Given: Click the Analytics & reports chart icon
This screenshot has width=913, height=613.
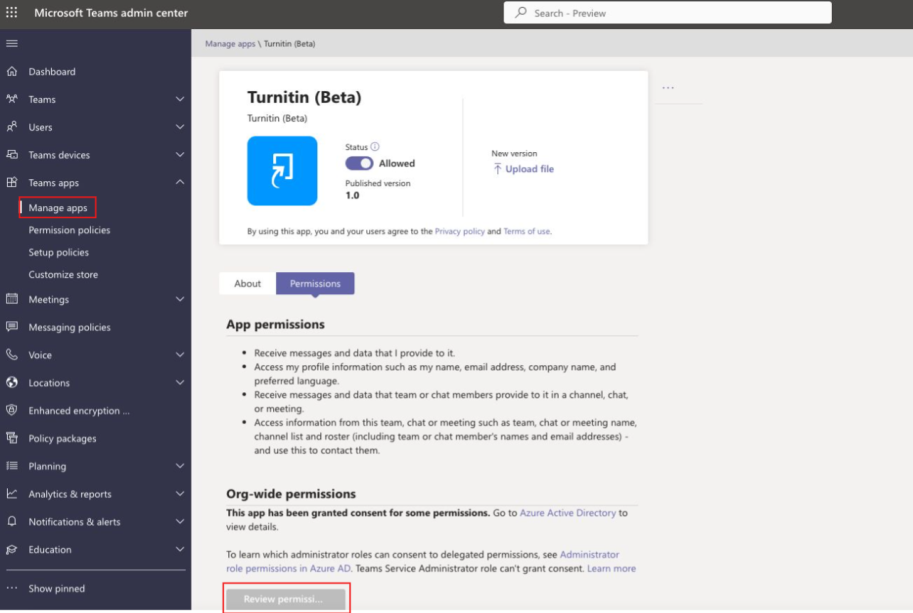Looking at the screenshot, I should [x=12, y=494].
